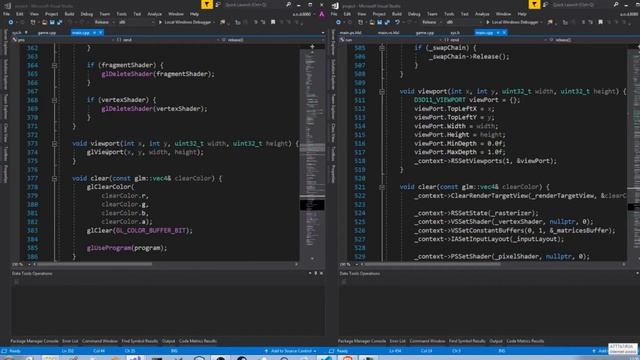Screen dimensions: 640x360
Task: Open Error List tab in OpenGL window
Action: 70,341
